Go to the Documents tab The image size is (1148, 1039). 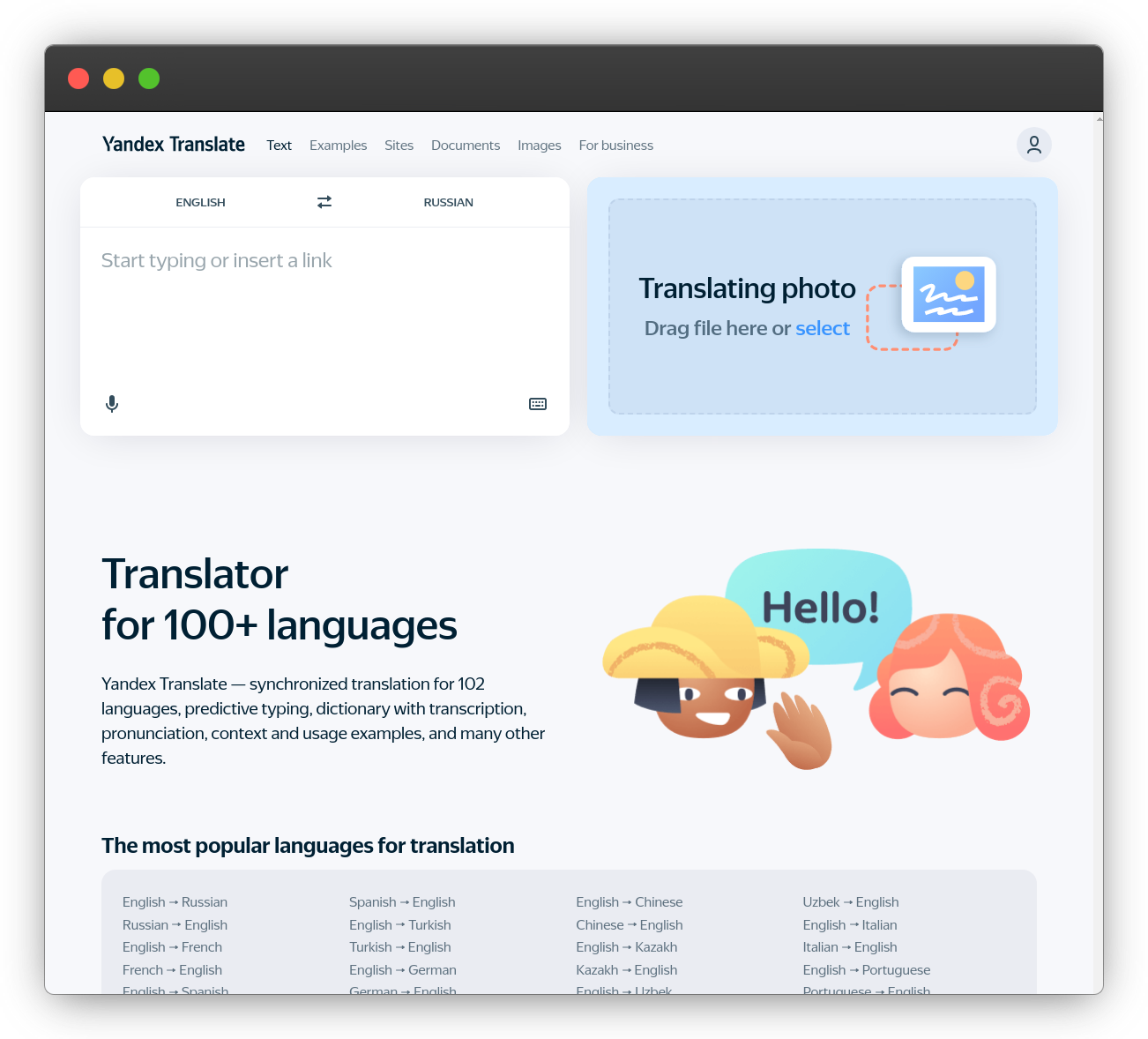pyautogui.click(x=466, y=146)
